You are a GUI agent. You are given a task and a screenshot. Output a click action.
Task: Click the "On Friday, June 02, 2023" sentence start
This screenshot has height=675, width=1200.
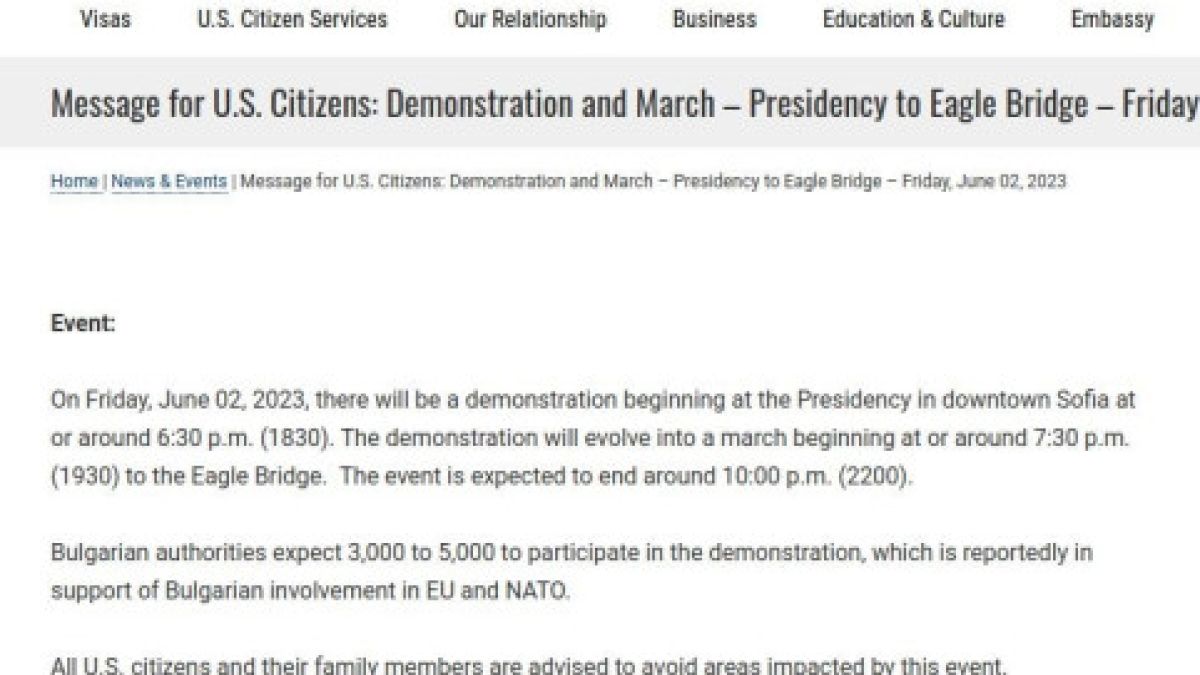pyautogui.click(x=183, y=401)
